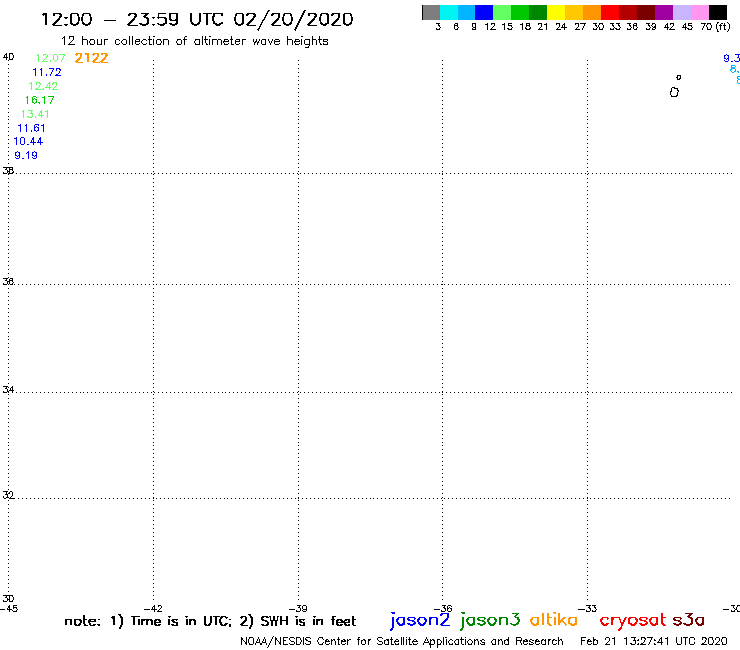Select the 13.41 wave height value
The image size is (740, 650).
click(35, 114)
